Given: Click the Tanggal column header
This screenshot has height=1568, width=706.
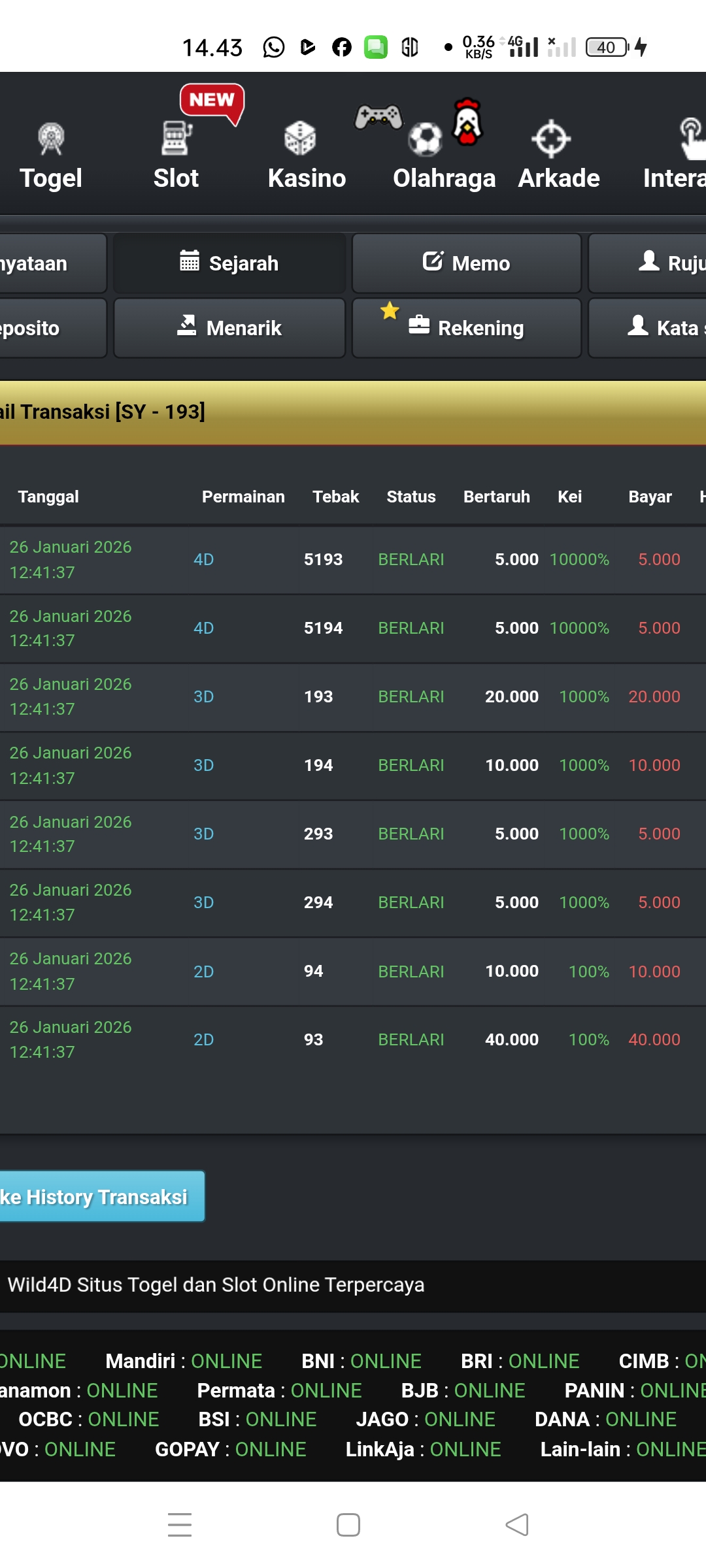Looking at the screenshot, I should click(48, 497).
